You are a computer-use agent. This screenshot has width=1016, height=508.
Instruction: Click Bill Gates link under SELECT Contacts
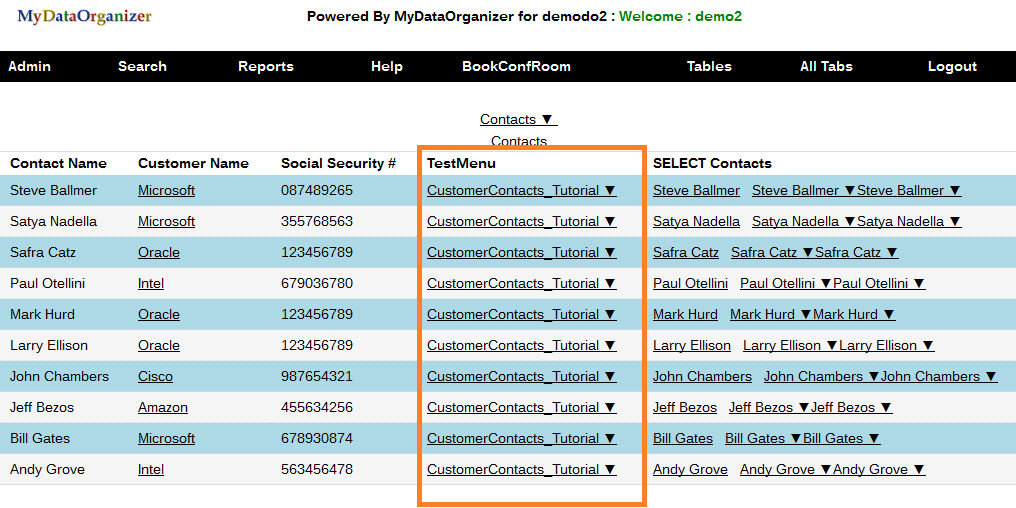click(x=683, y=438)
